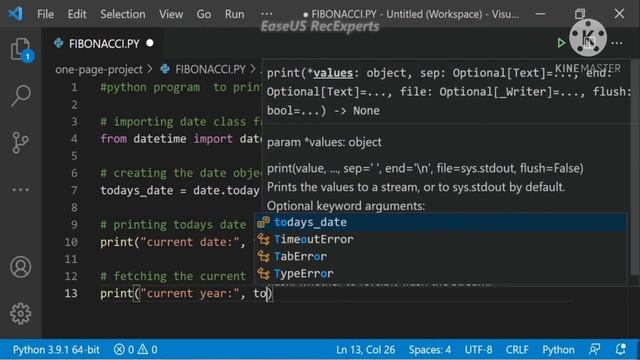Open the Manage gear icon
Screen dimensions: 640x360
pyautogui.click(x=20, y=313)
